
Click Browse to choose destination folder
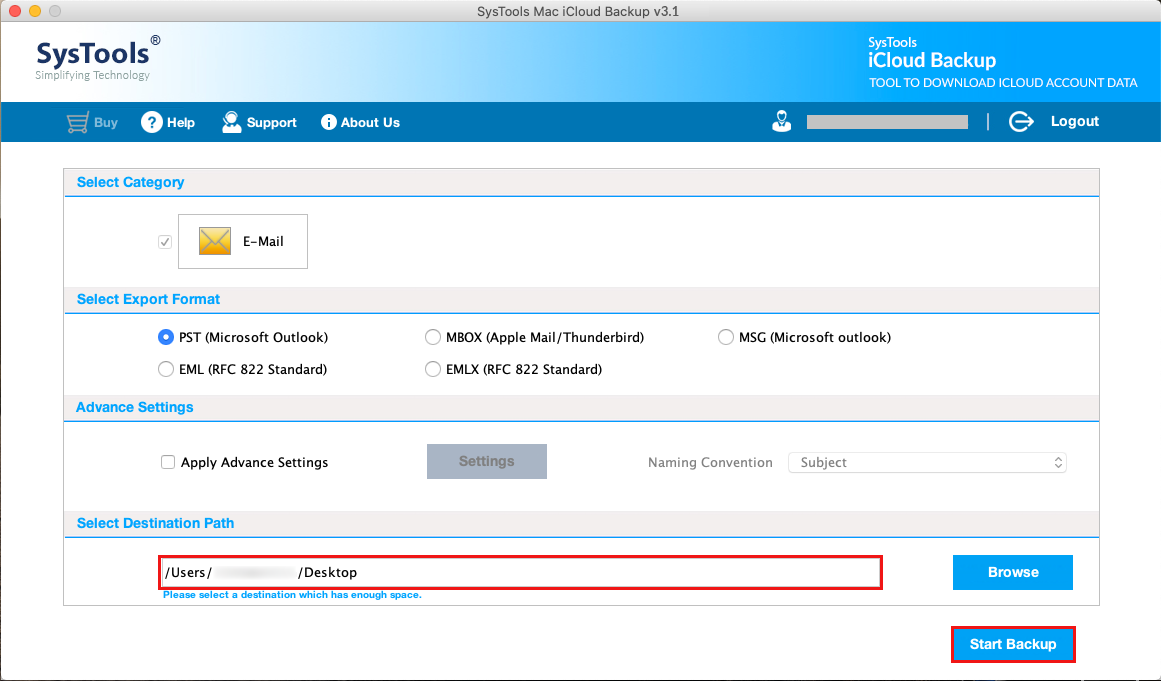1012,572
